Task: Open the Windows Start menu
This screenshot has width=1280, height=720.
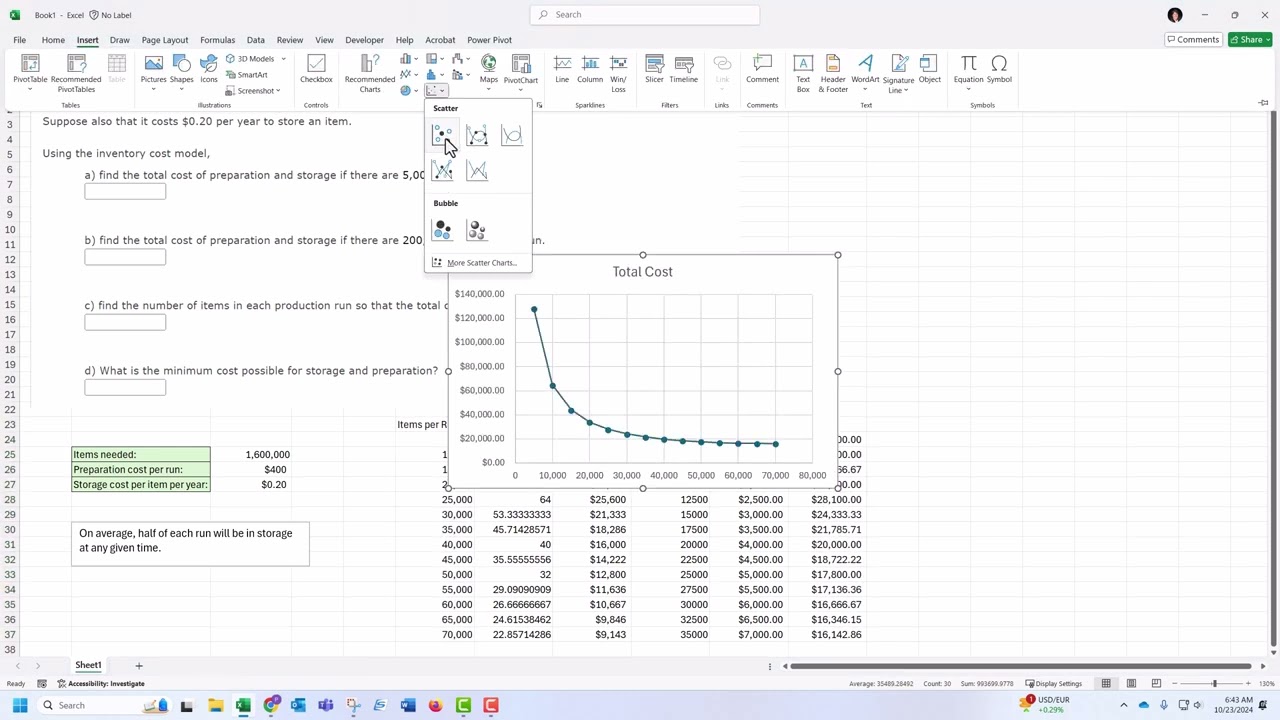Action: (19, 705)
